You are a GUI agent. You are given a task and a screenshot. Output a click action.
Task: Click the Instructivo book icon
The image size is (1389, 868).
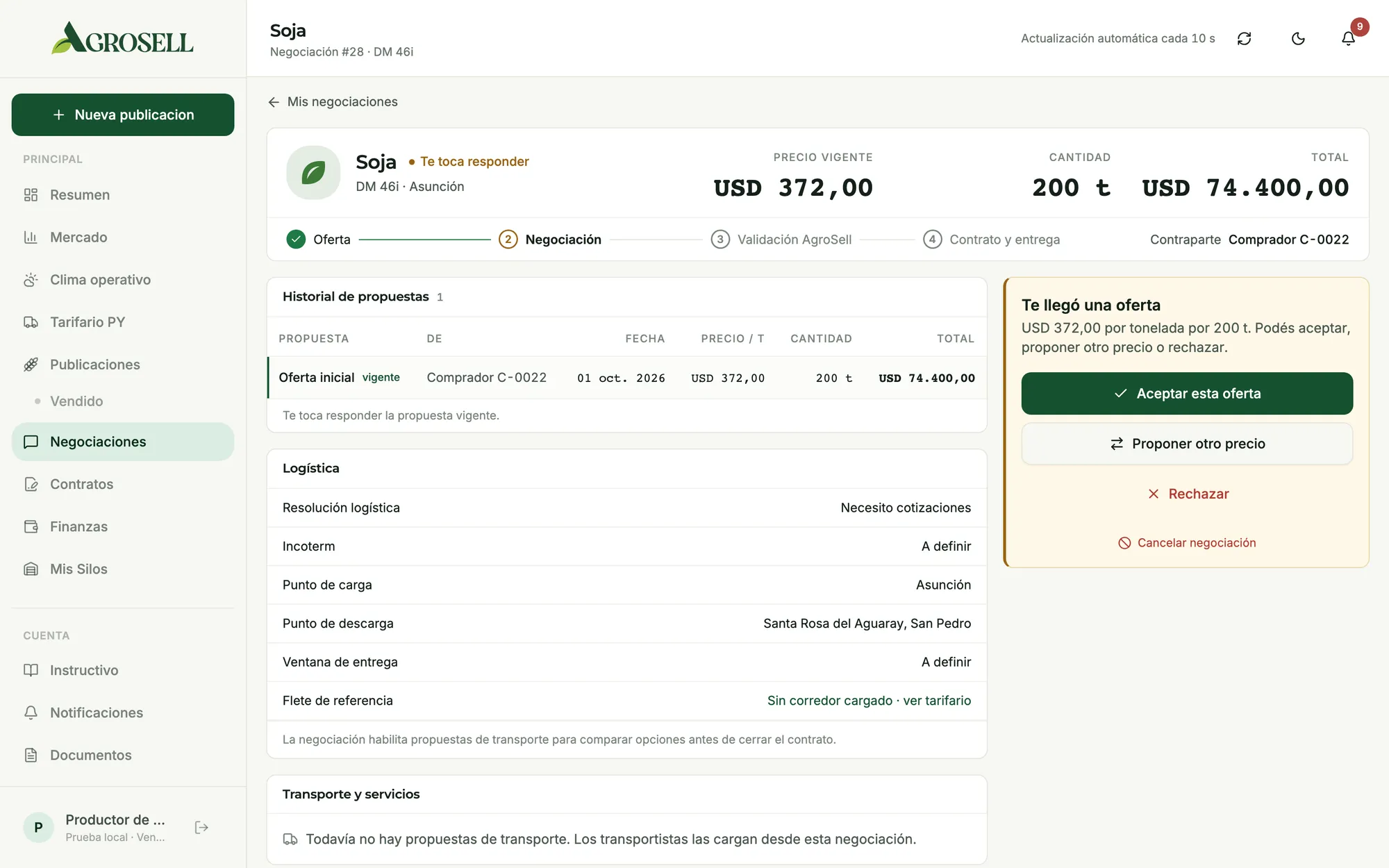click(31, 670)
